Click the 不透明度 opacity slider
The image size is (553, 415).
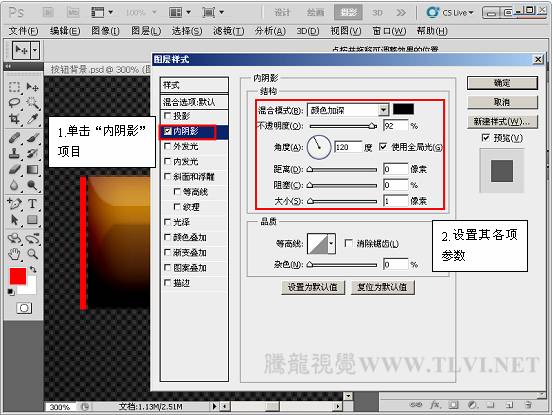(343, 126)
